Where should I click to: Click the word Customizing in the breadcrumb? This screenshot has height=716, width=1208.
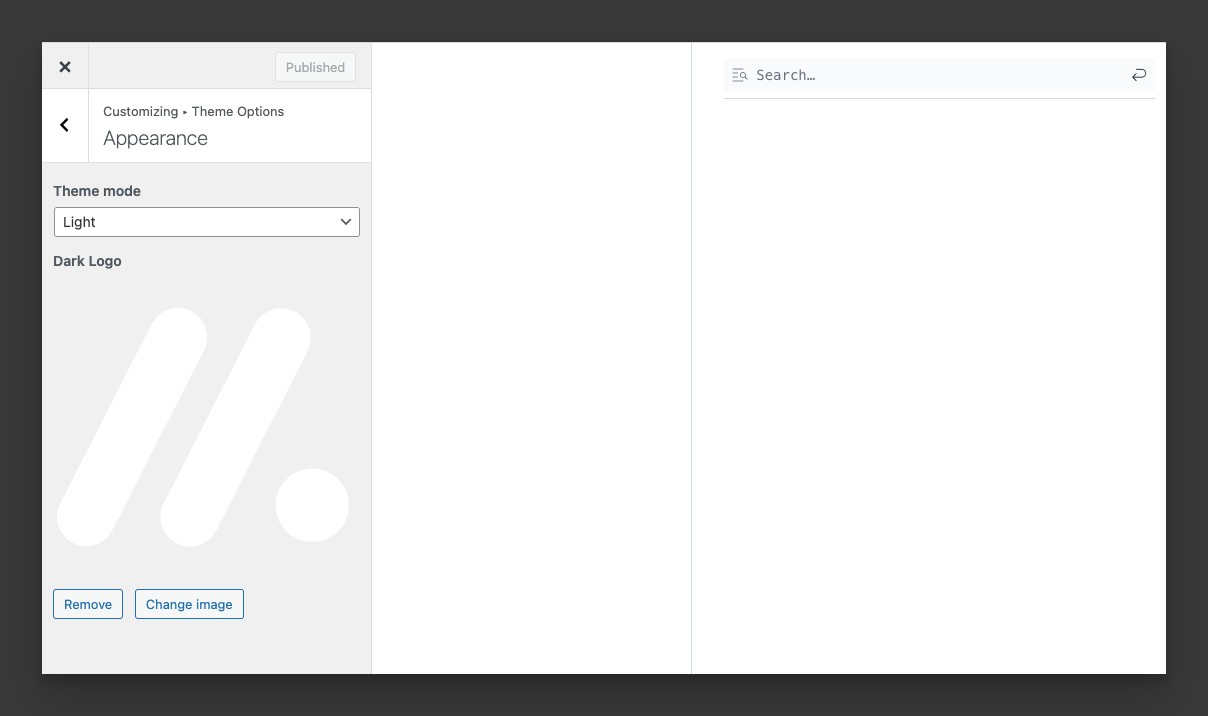click(x=140, y=112)
